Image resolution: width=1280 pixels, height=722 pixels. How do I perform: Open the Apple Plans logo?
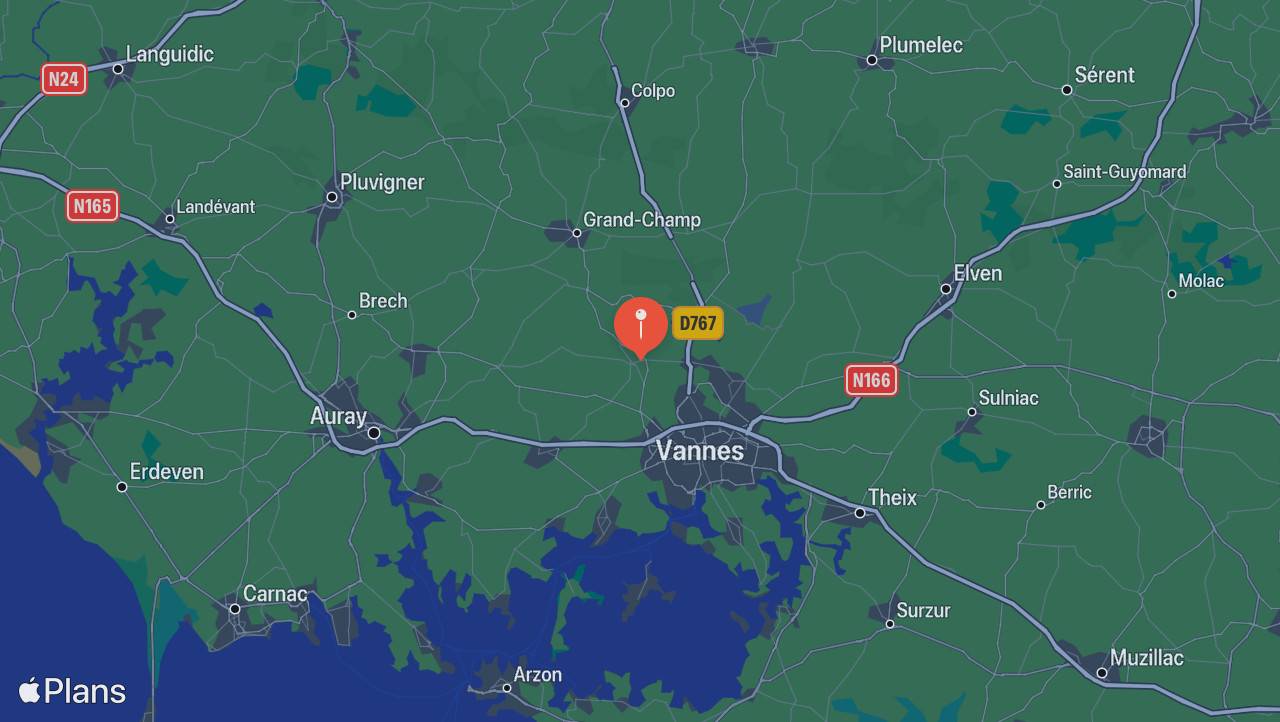(x=72, y=691)
